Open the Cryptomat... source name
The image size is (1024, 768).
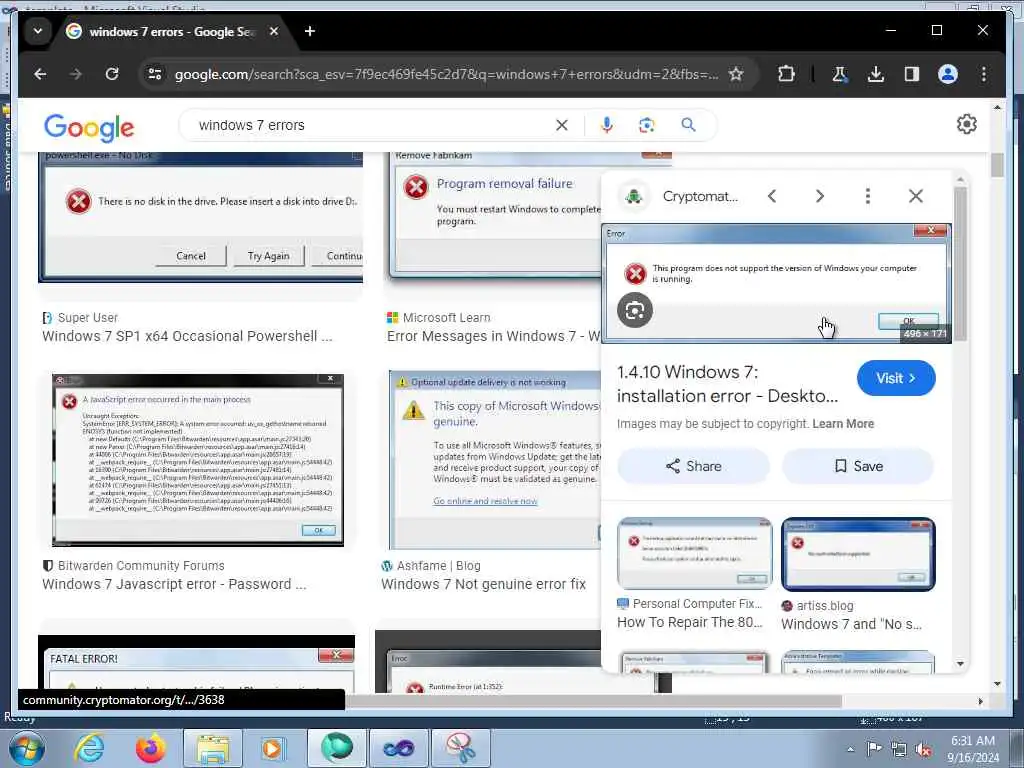[x=700, y=196]
